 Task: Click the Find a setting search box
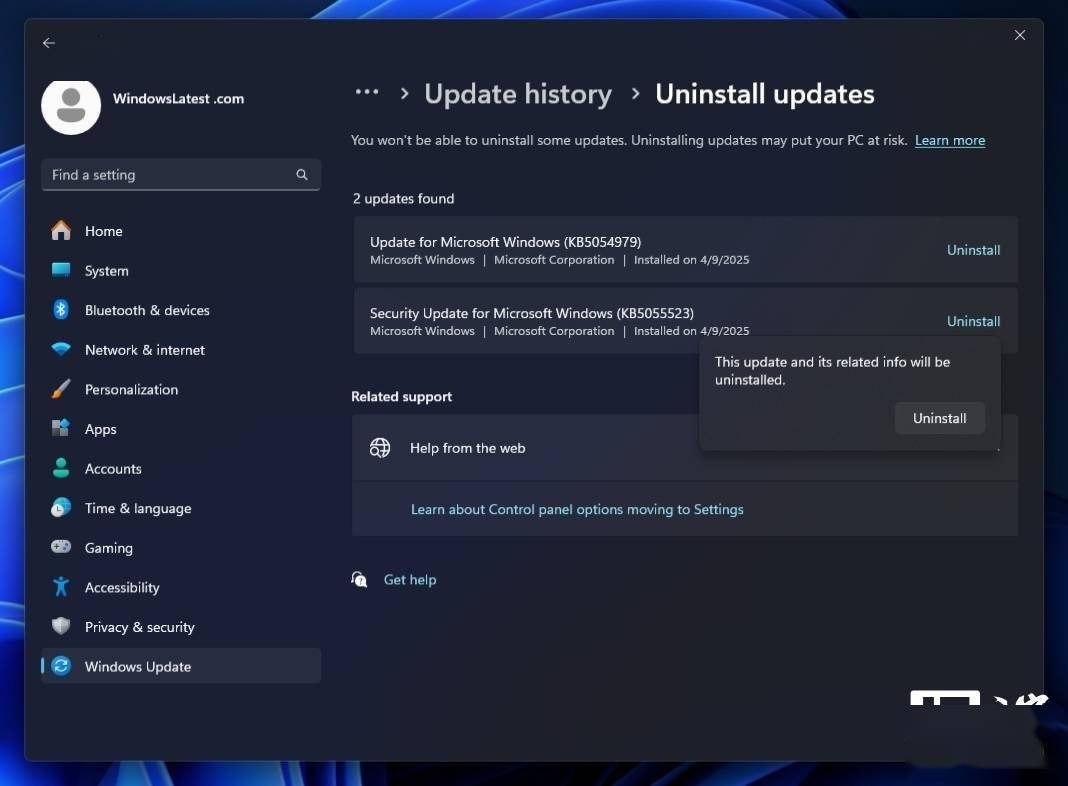(180, 174)
